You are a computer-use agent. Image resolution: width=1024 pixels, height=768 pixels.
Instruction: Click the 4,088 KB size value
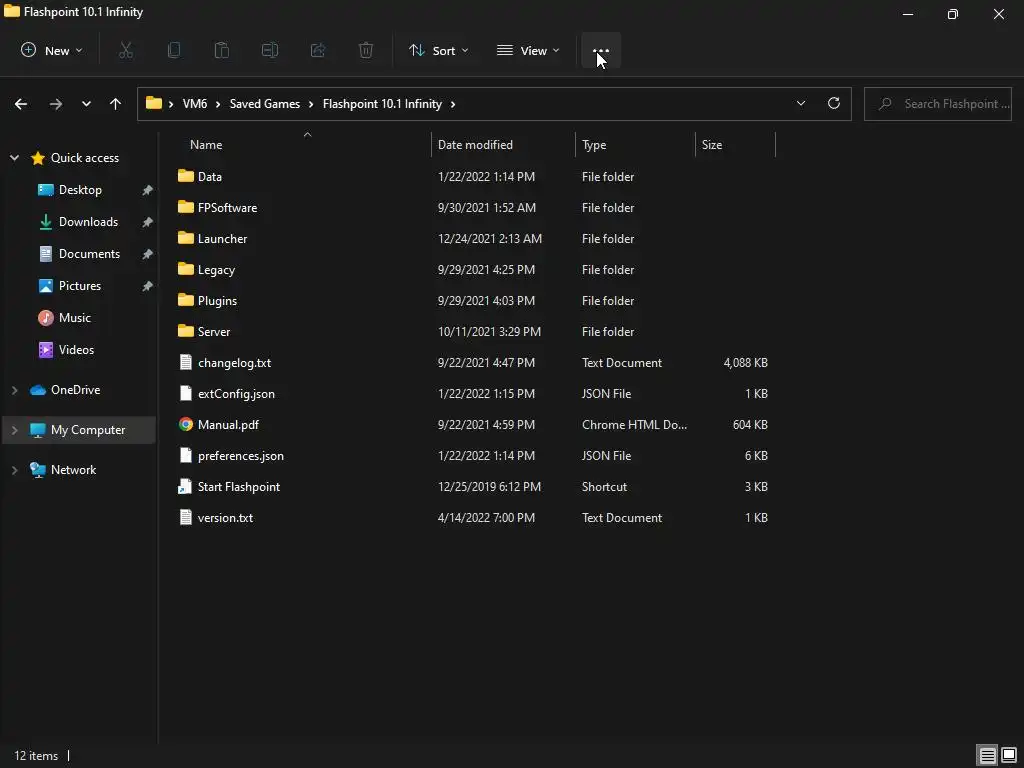(745, 362)
